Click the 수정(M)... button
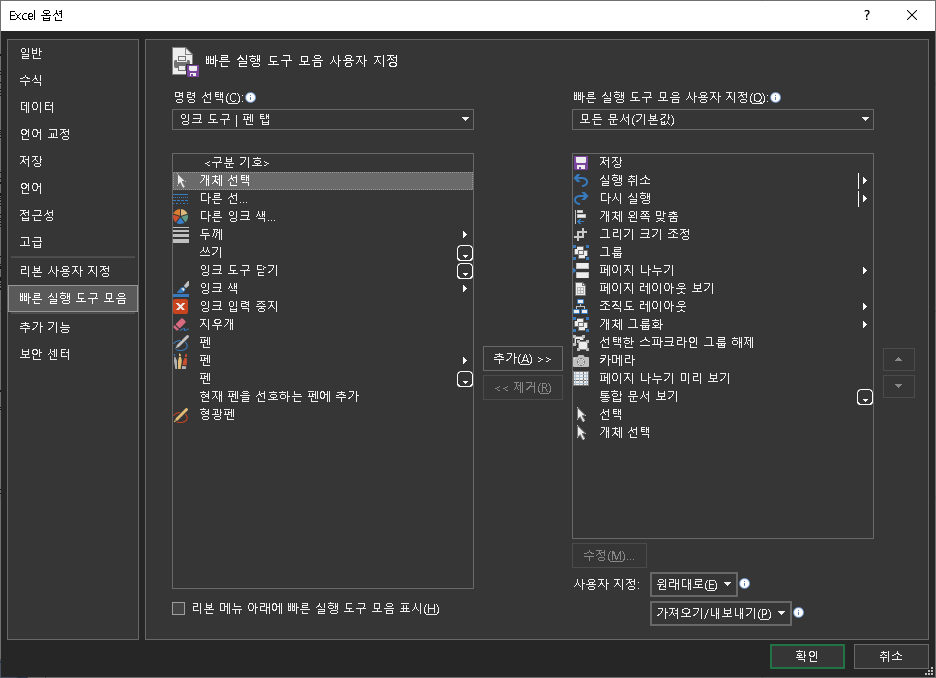The height and width of the screenshot is (678, 936). tap(609, 556)
